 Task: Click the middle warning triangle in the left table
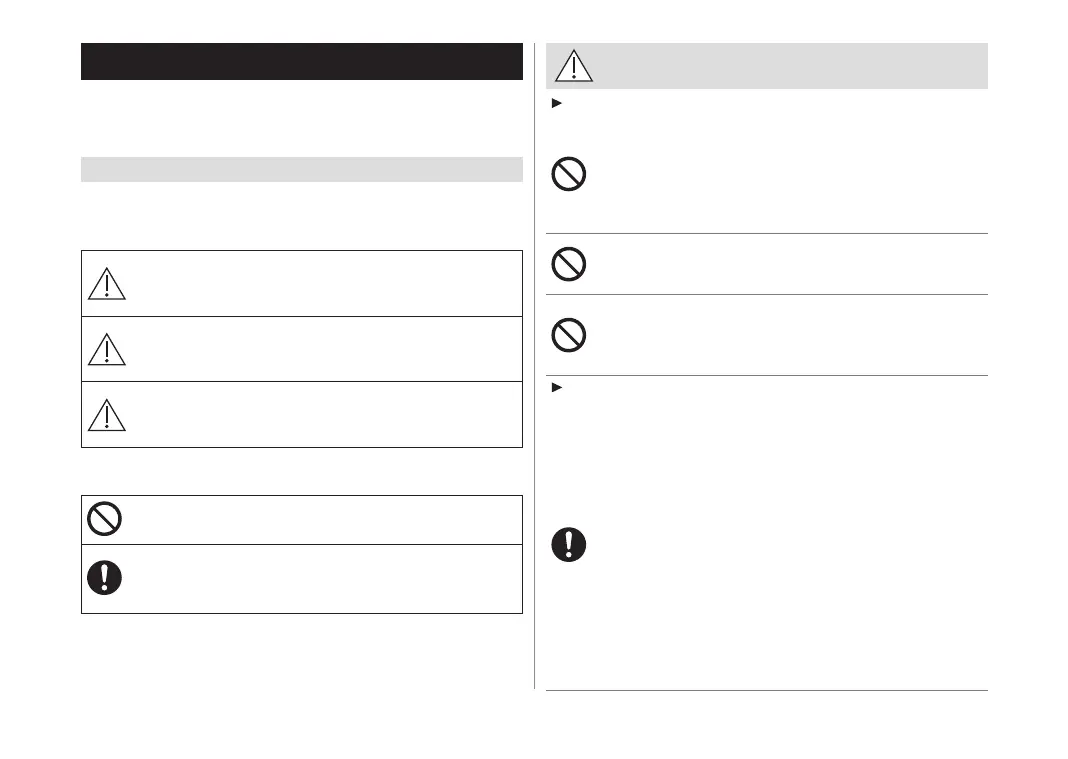[x=106, y=349]
